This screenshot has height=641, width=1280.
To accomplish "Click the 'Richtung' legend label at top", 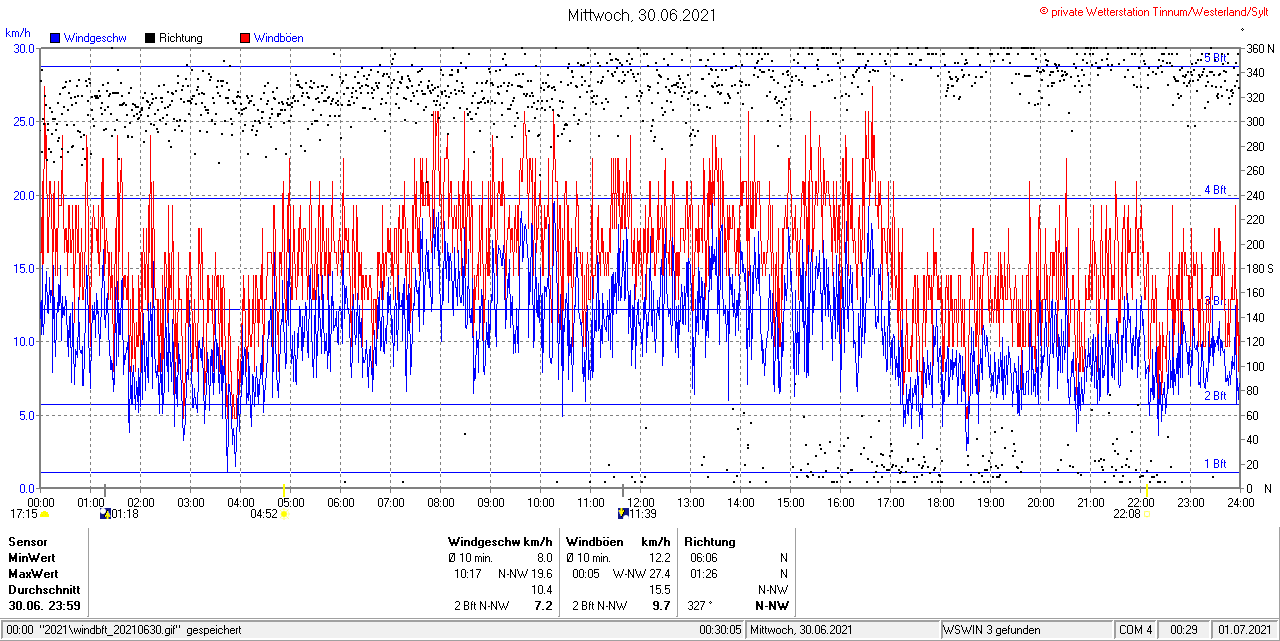I will click(181, 38).
